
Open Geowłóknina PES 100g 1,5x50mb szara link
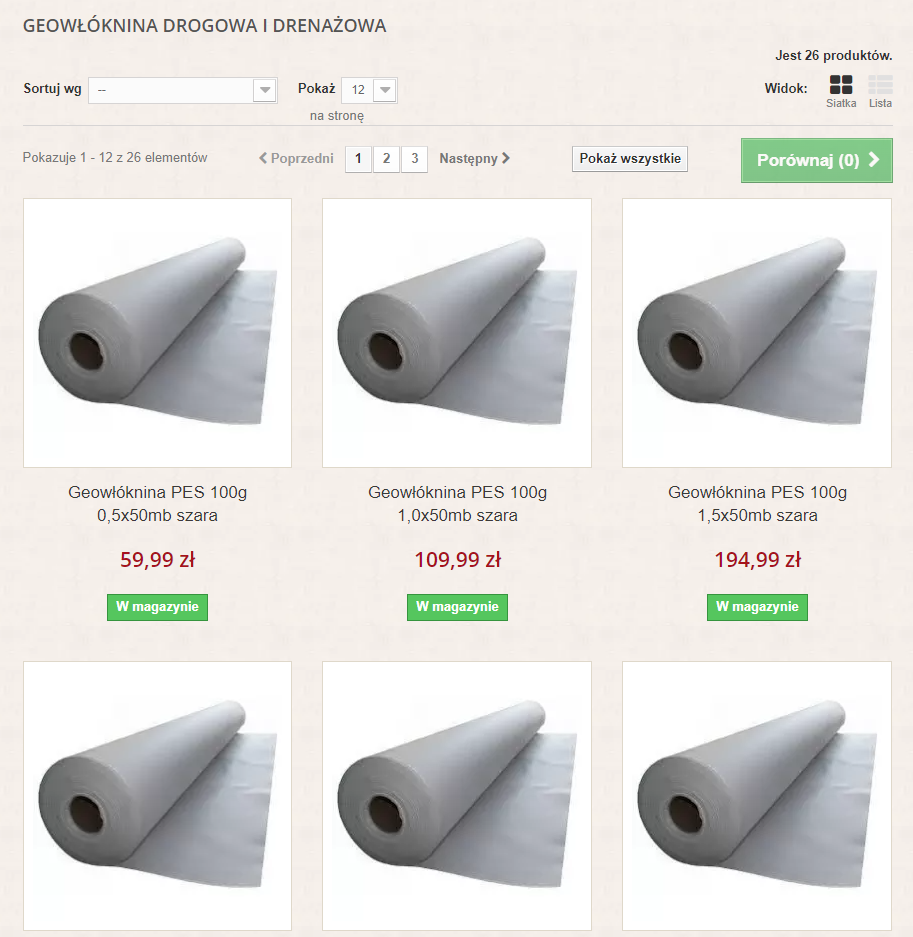point(757,504)
